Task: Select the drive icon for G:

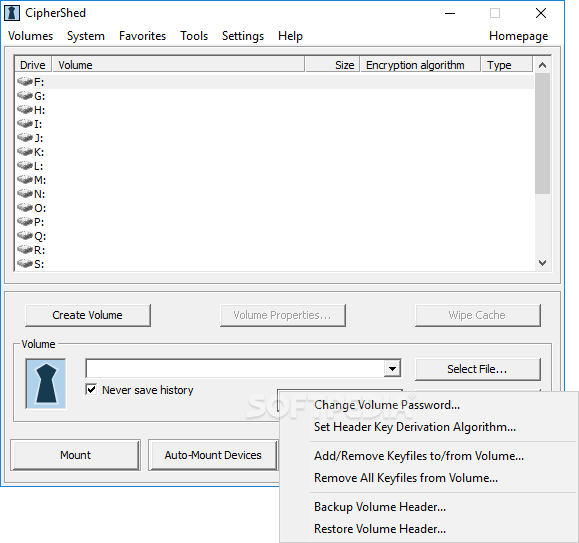Action: click(25, 95)
